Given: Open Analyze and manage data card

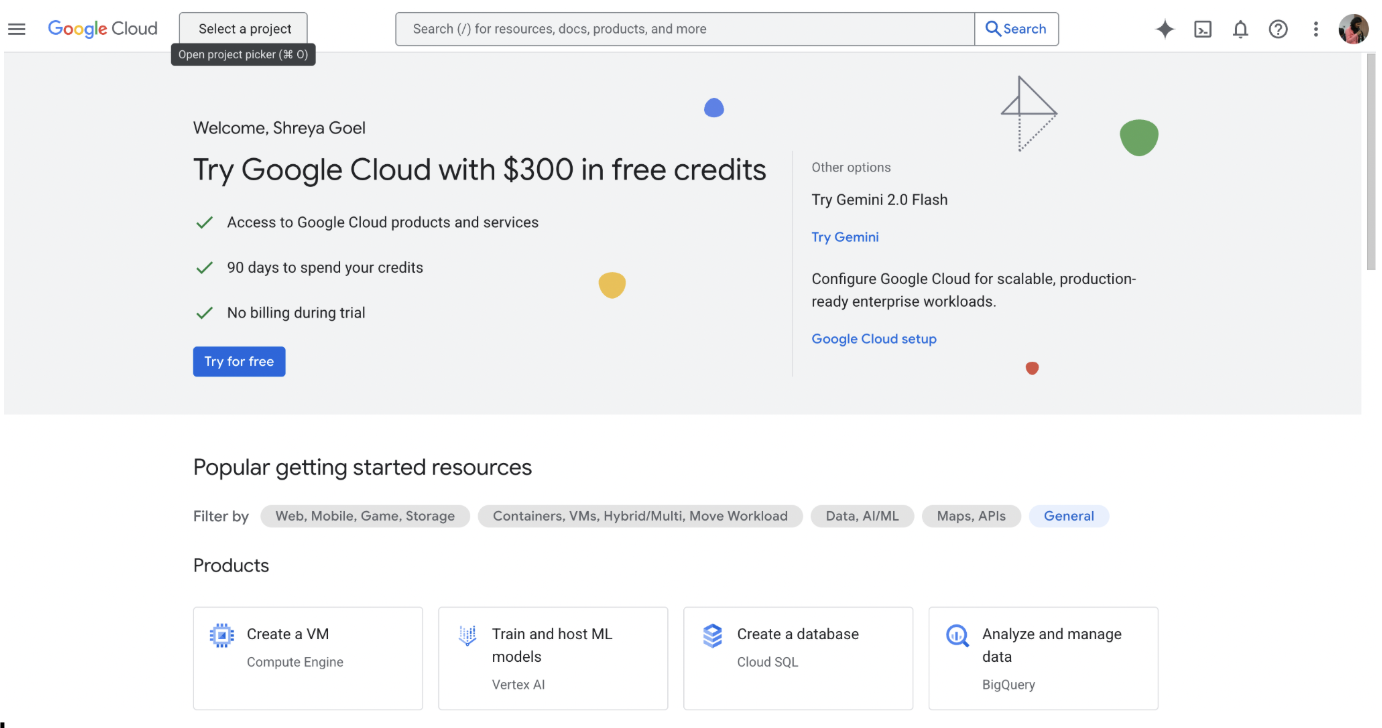Looking at the screenshot, I should (1043, 658).
